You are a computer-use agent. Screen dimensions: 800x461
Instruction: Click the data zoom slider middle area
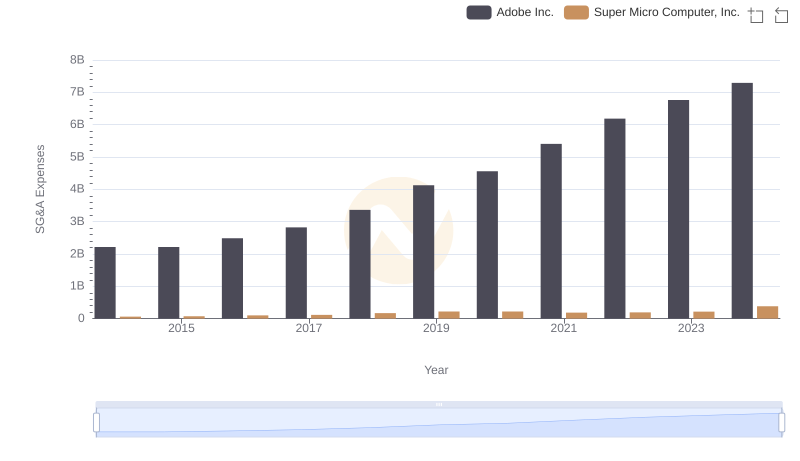(439, 423)
